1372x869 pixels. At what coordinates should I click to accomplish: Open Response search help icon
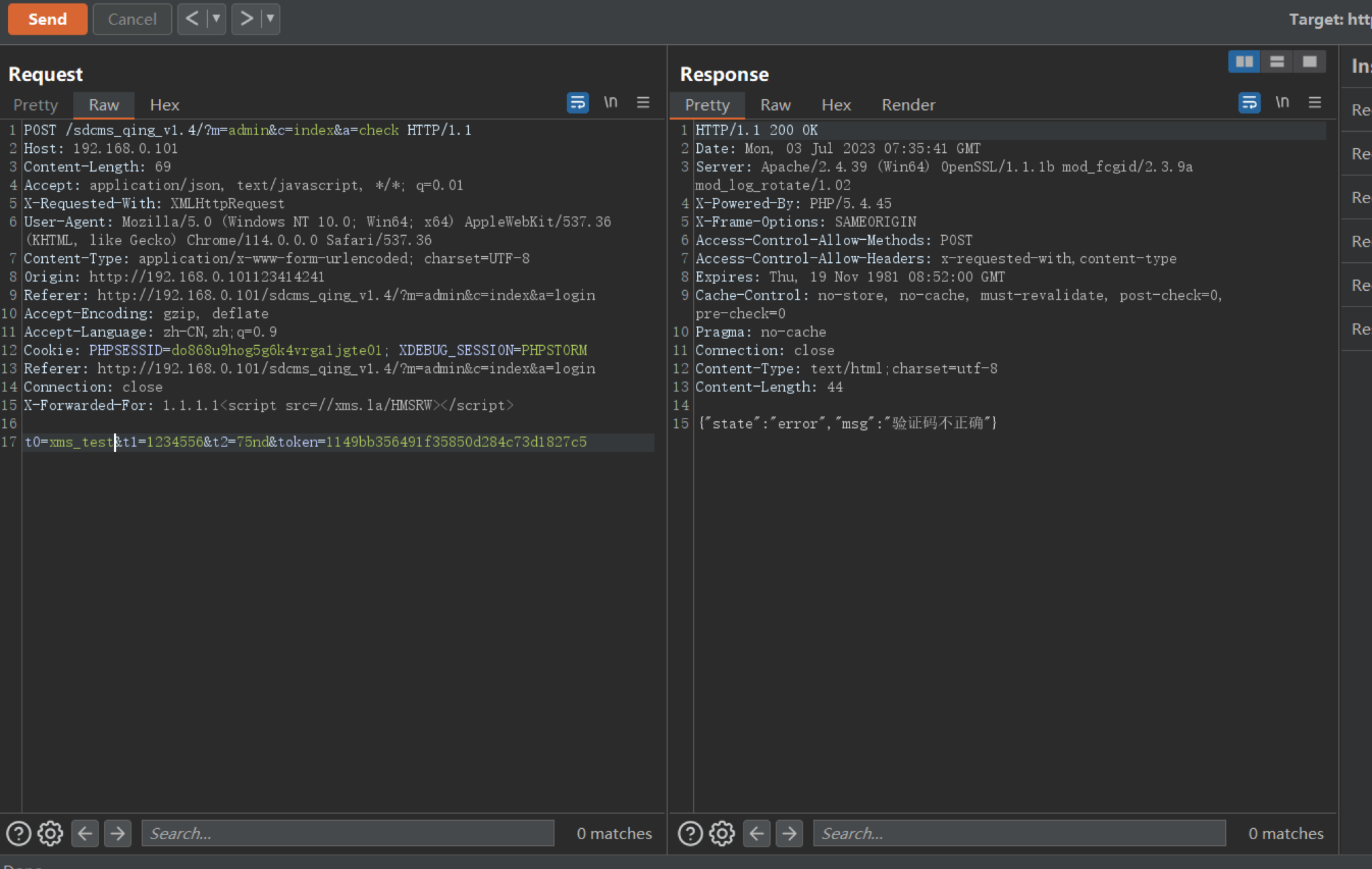tap(690, 833)
